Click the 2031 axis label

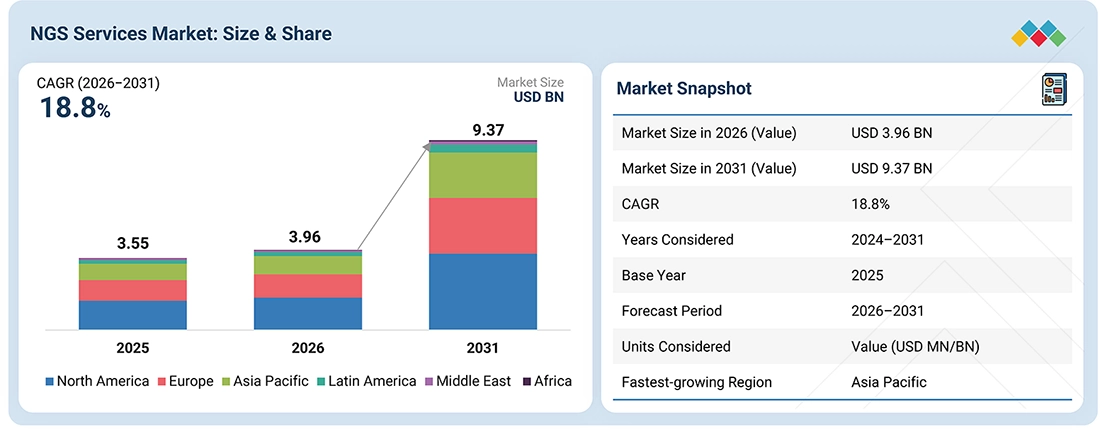483,348
